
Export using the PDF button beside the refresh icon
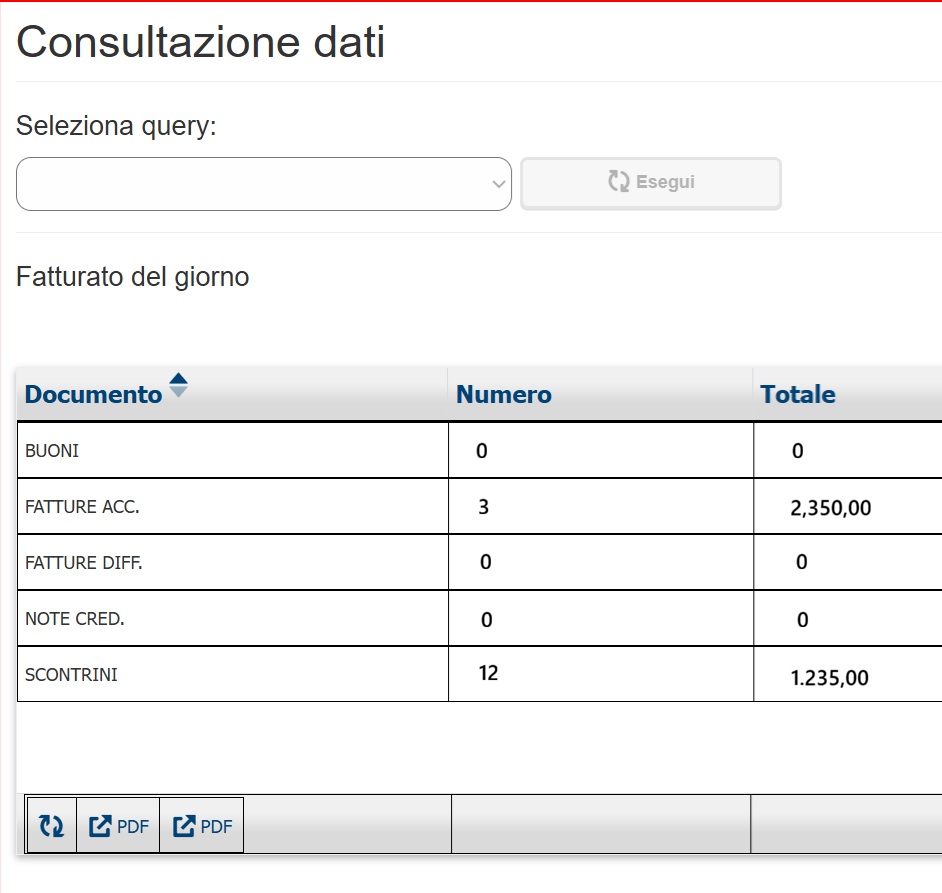(x=118, y=825)
